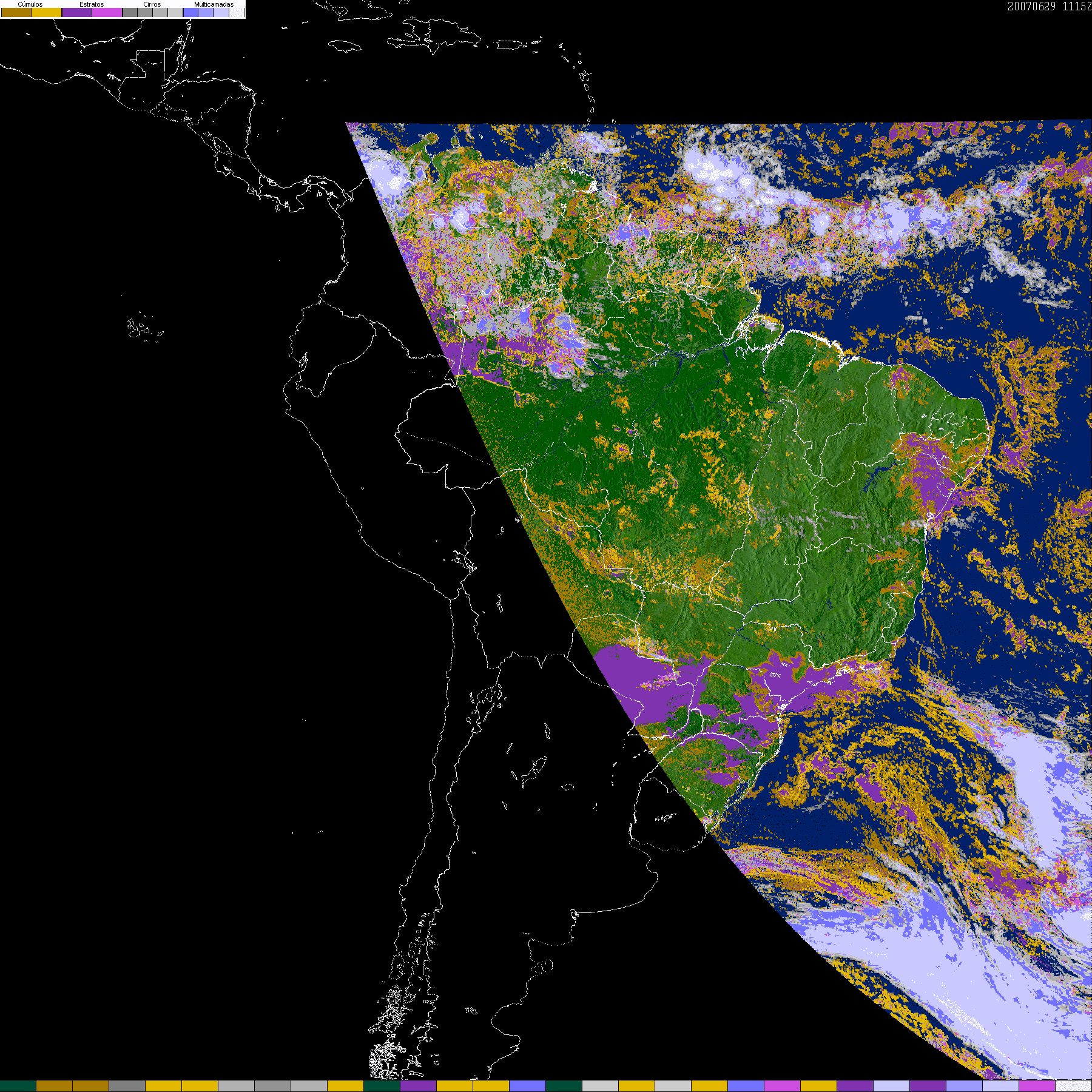Viewport: 1092px width, 1092px height.
Task: Select the magenta Estratos legend swatch
Action: coord(107,12)
